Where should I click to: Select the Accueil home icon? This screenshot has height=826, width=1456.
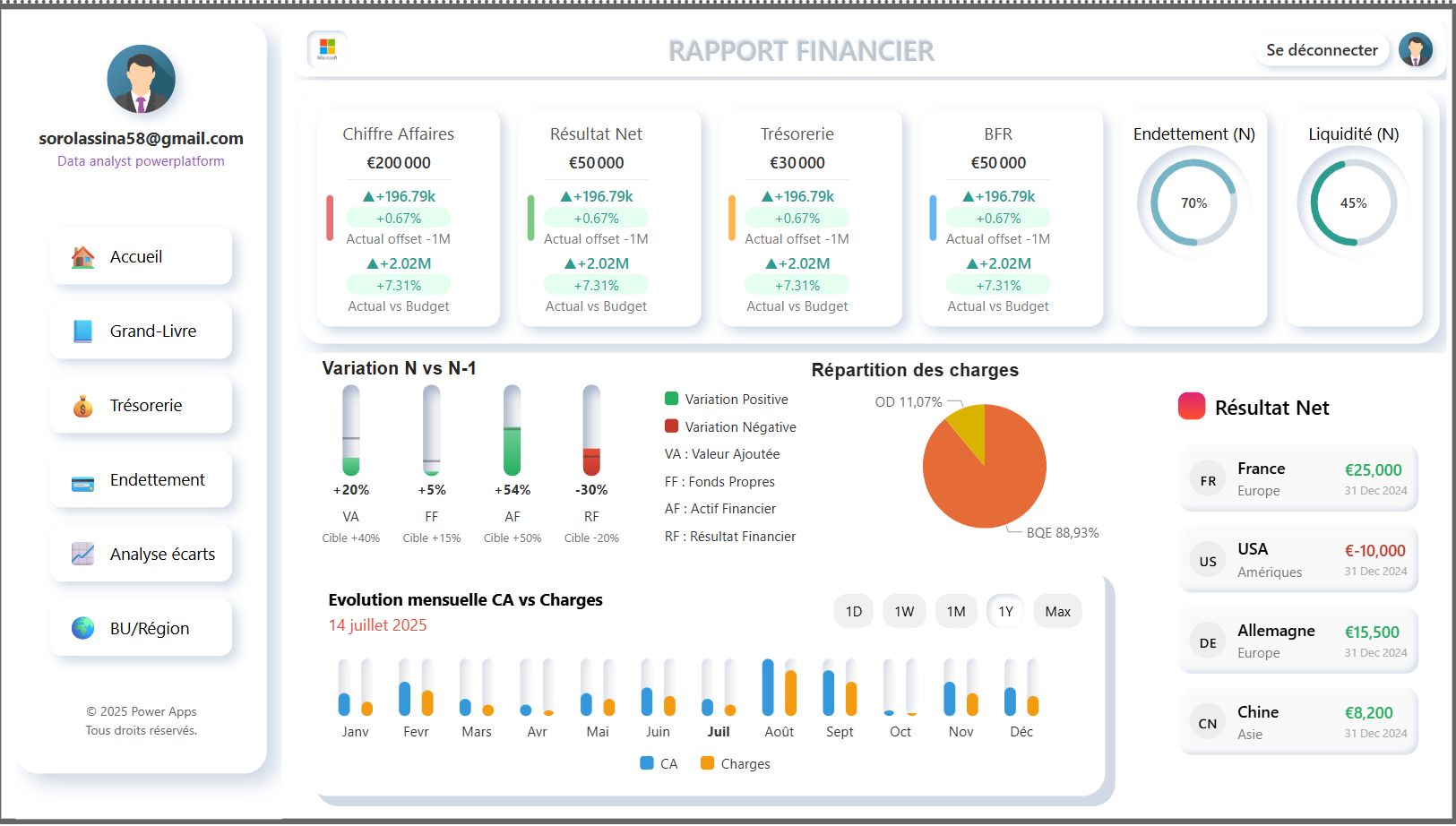coord(82,256)
